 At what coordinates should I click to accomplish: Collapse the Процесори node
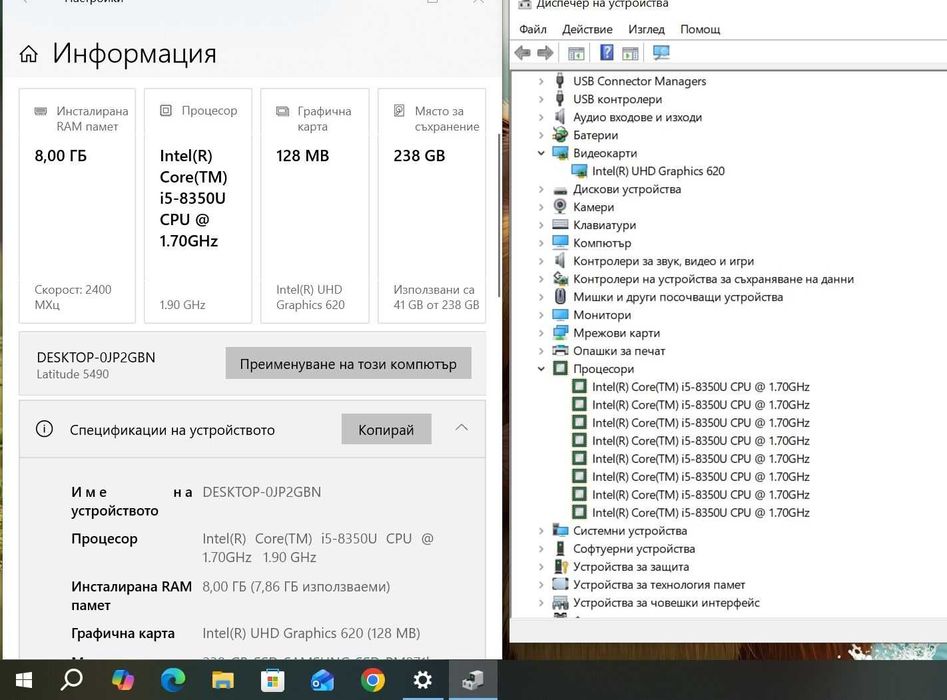pos(541,368)
